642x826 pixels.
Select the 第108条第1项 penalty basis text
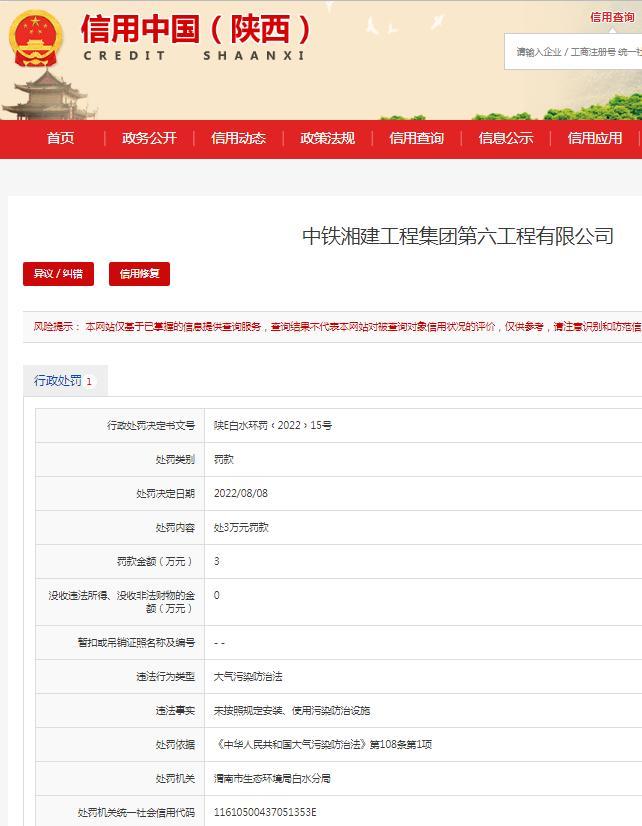coord(401,744)
